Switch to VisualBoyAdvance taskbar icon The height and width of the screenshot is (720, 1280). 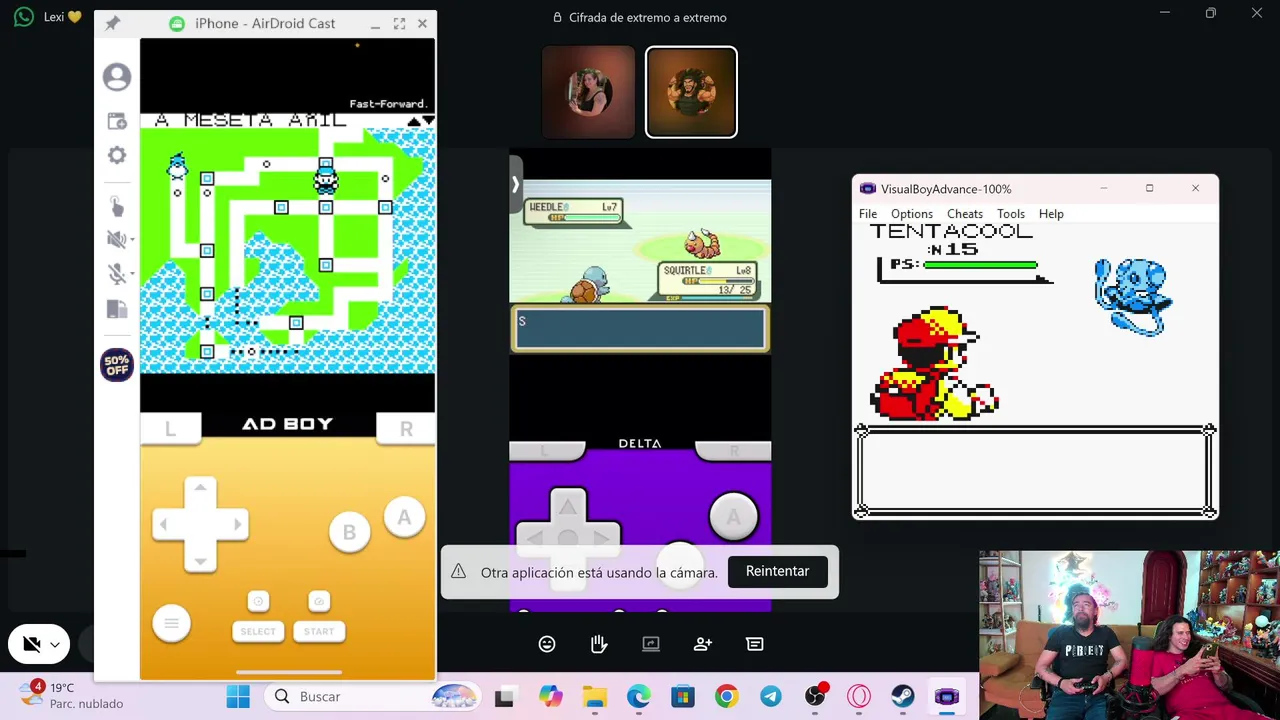(x=947, y=697)
